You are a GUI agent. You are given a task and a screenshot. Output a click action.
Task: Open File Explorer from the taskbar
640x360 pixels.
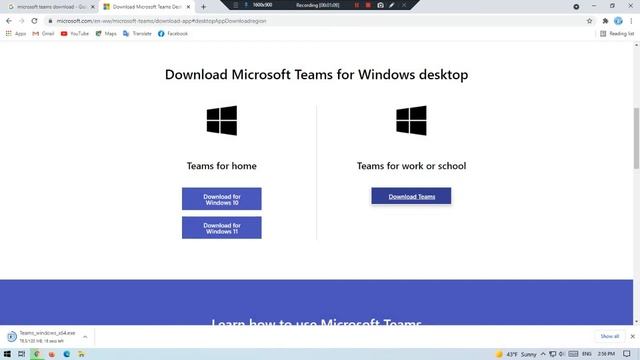point(81,354)
